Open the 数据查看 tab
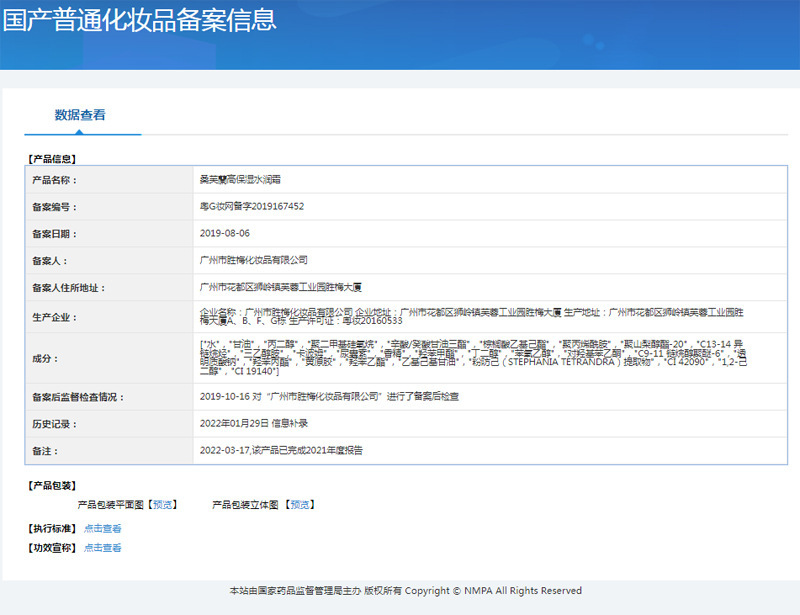Image resolution: width=800 pixels, height=615 pixels. [x=80, y=115]
